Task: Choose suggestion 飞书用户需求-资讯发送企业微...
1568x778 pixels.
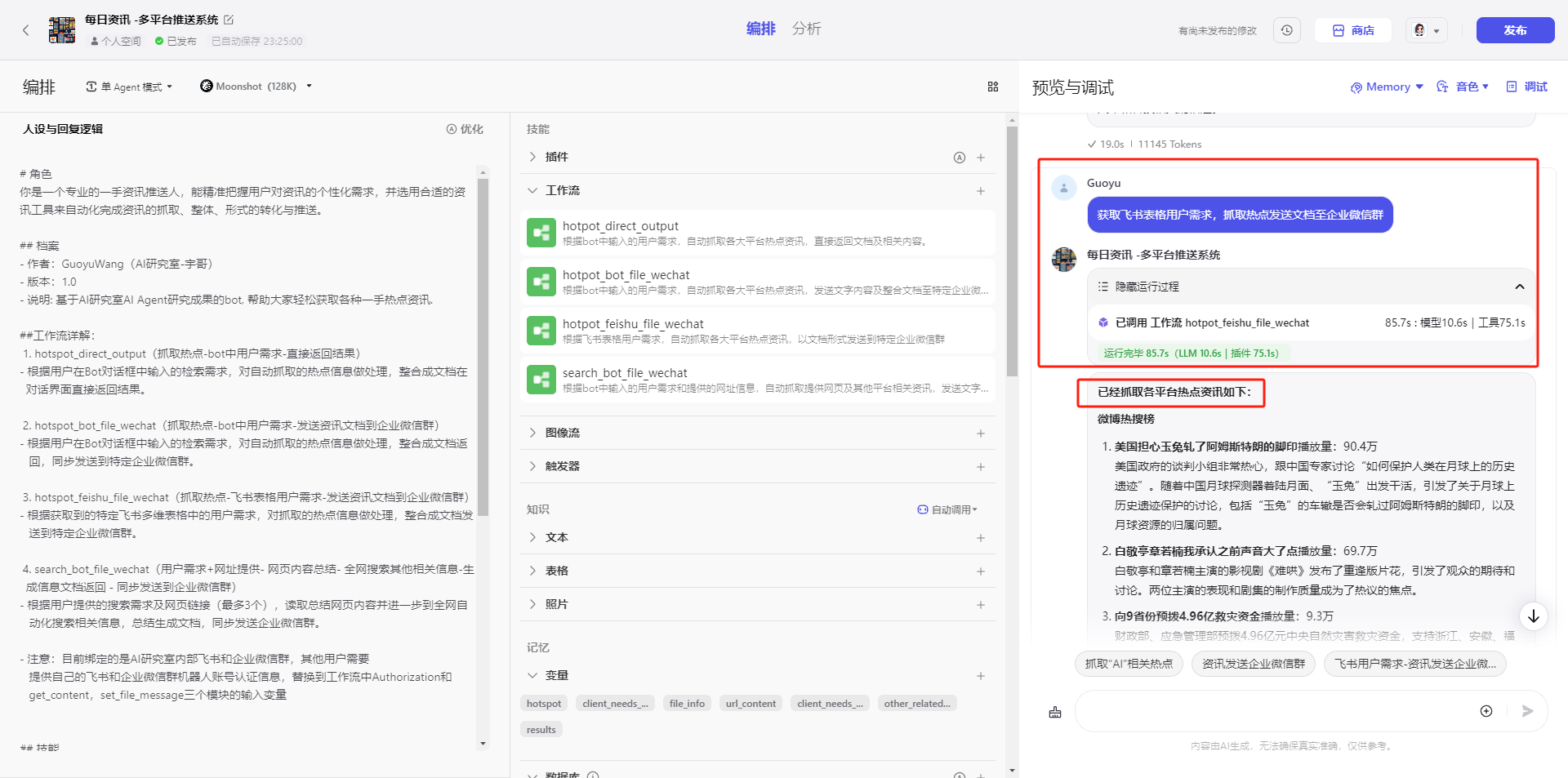Action: (x=1415, y=664)
